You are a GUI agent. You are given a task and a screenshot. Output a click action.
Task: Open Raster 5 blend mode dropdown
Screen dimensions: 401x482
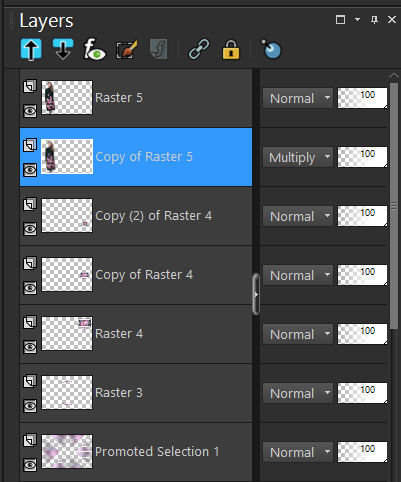pos(298,98)
